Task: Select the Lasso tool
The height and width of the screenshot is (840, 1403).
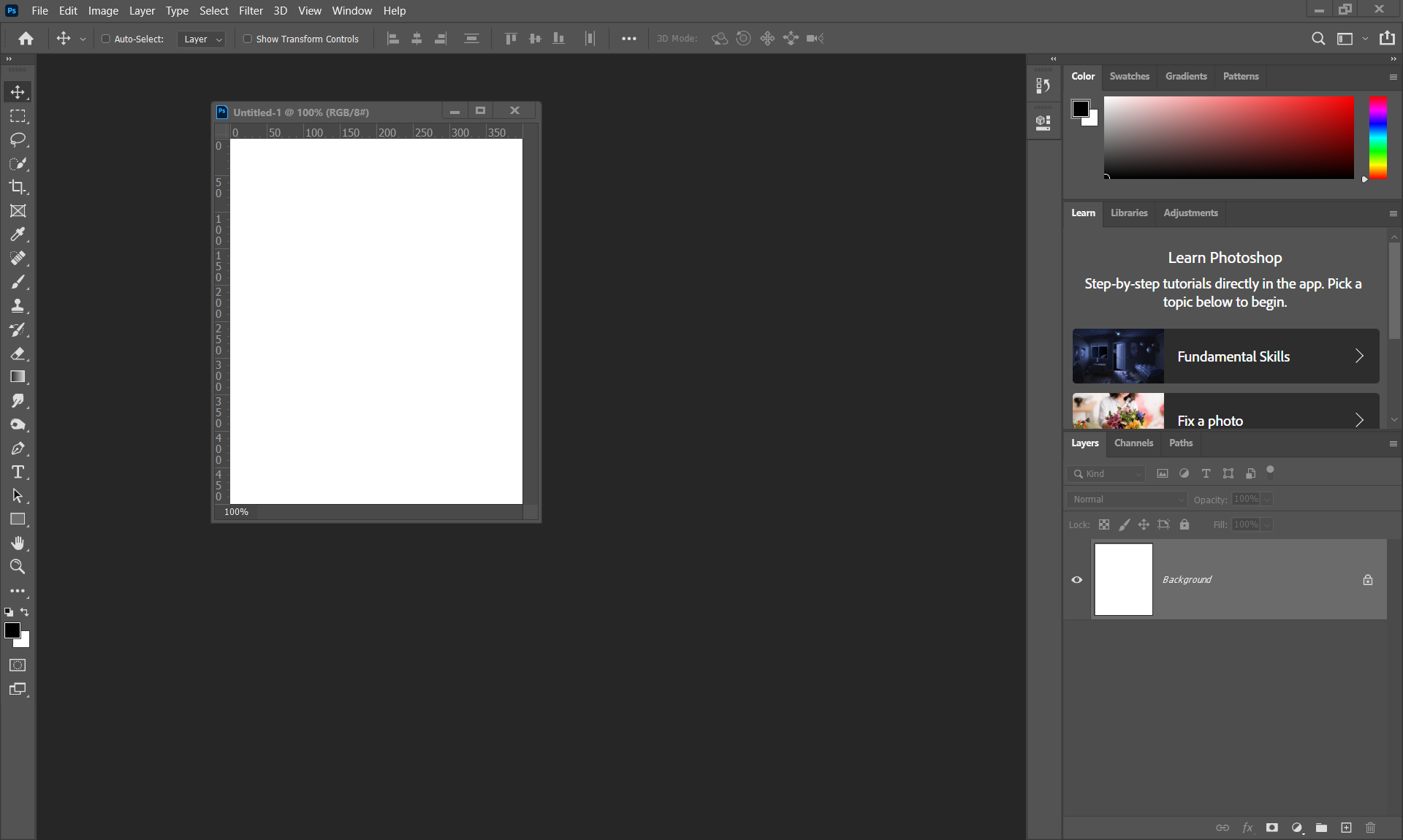Action: click(18, 140)
